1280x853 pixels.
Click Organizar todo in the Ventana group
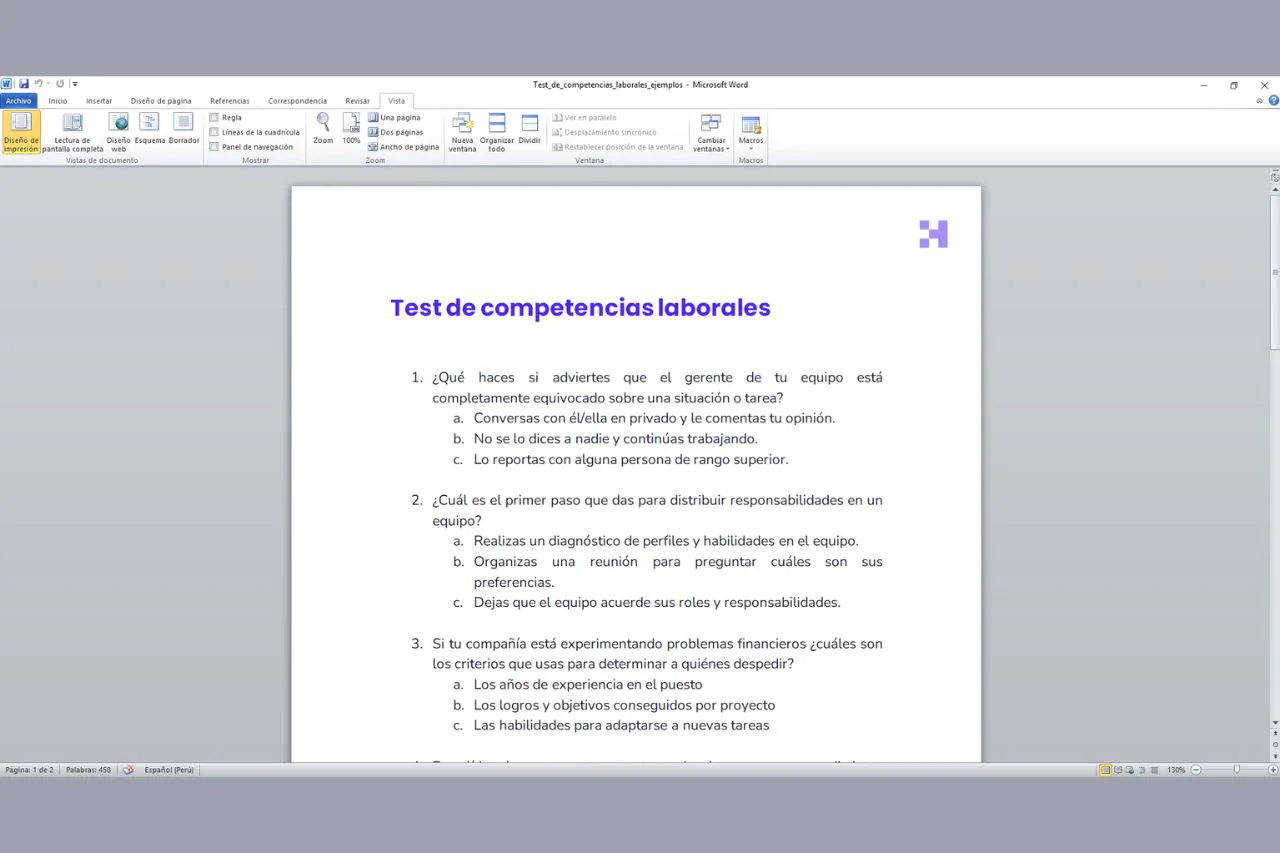[496, 131]
